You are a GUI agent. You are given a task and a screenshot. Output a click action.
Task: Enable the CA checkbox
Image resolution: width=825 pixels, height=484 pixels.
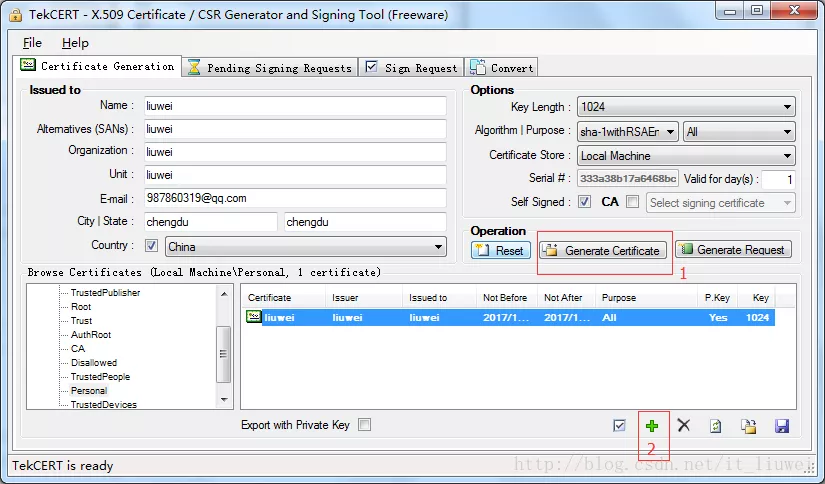[x=632, y=203]
